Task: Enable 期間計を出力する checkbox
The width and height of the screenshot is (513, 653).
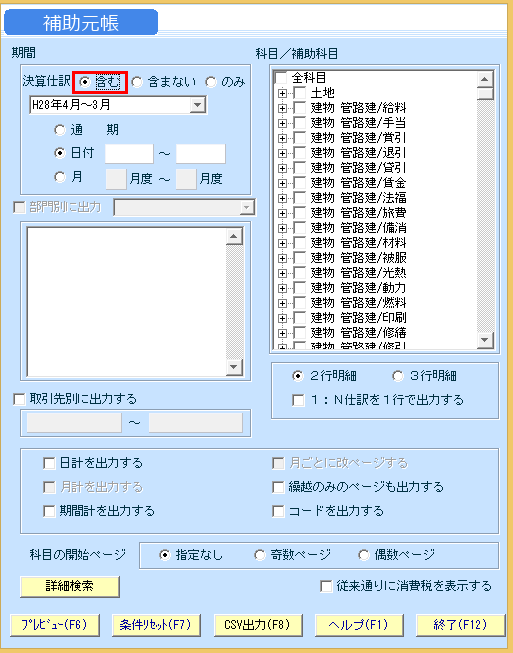Action: (x=49, y=511)
